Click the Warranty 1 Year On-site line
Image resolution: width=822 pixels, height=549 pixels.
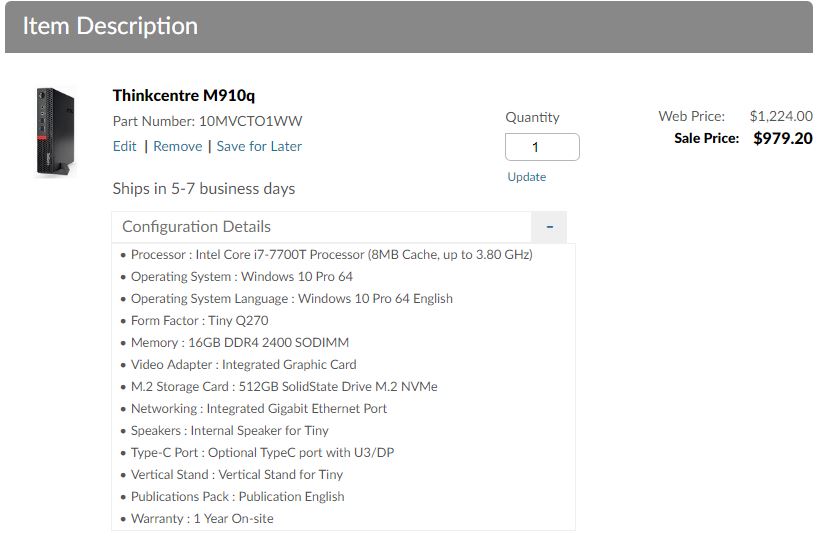coord(202,519)
